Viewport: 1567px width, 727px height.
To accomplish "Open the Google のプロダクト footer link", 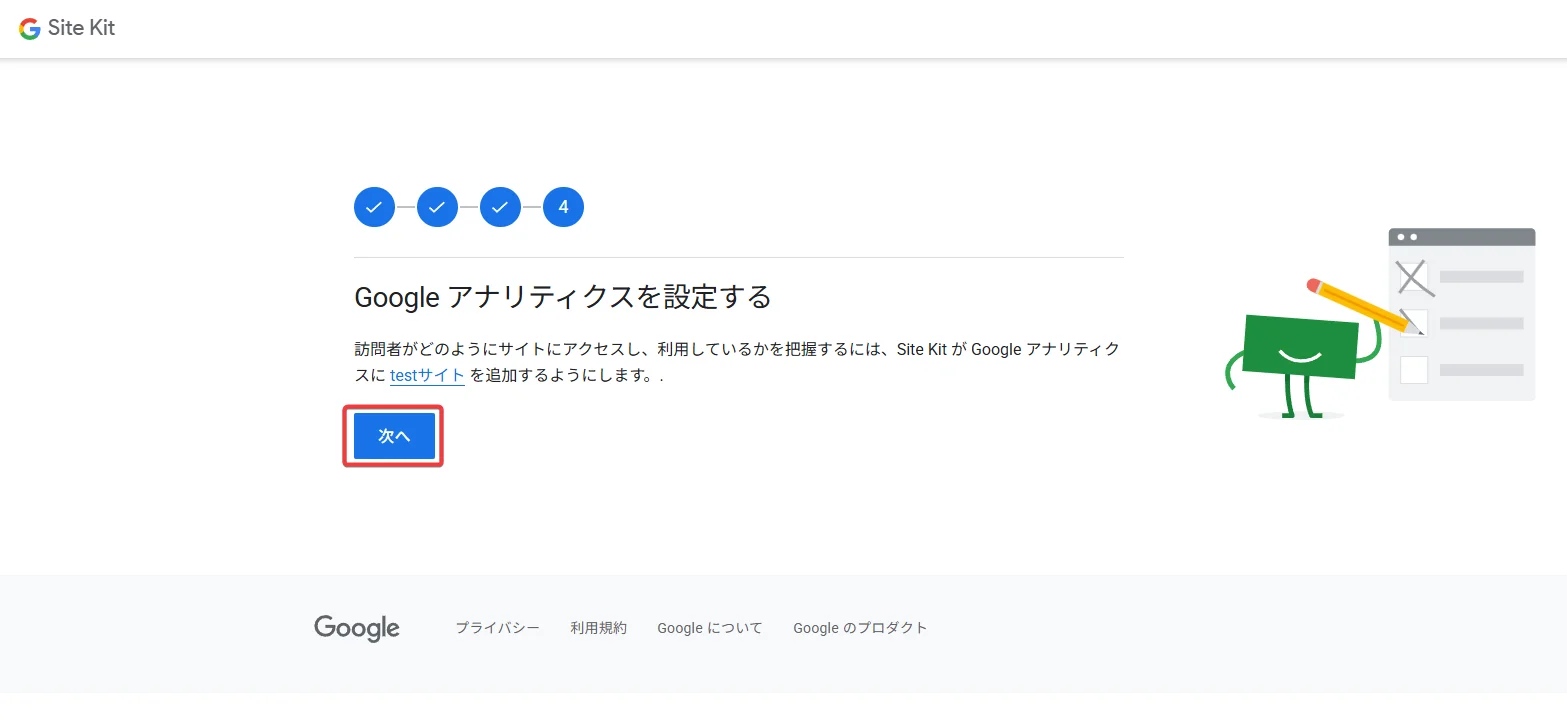I will click(860, 628).
